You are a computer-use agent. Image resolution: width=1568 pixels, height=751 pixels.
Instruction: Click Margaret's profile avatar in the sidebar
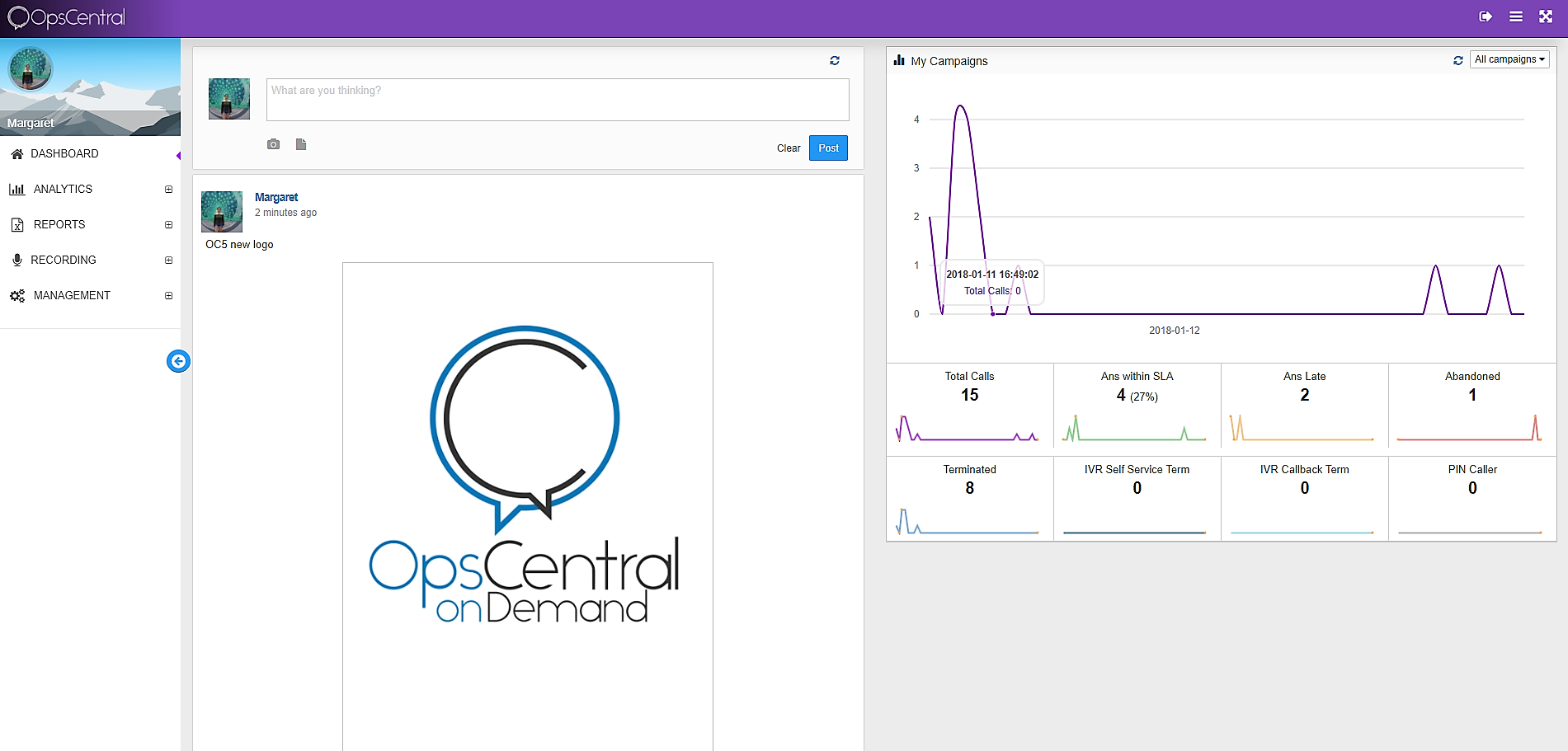click(31, 68)
